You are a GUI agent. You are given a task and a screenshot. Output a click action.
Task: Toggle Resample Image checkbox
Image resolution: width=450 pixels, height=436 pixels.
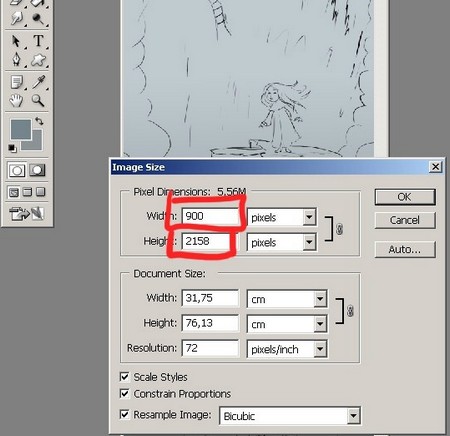click(124, 414)
